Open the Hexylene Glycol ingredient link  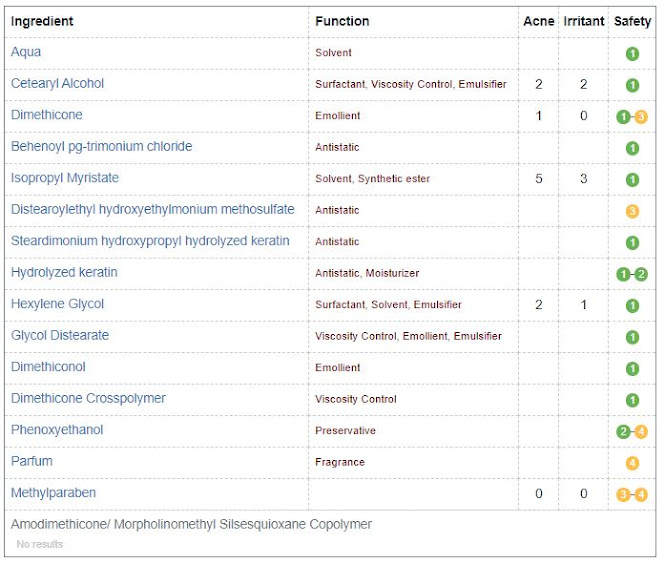click(57, 304)
